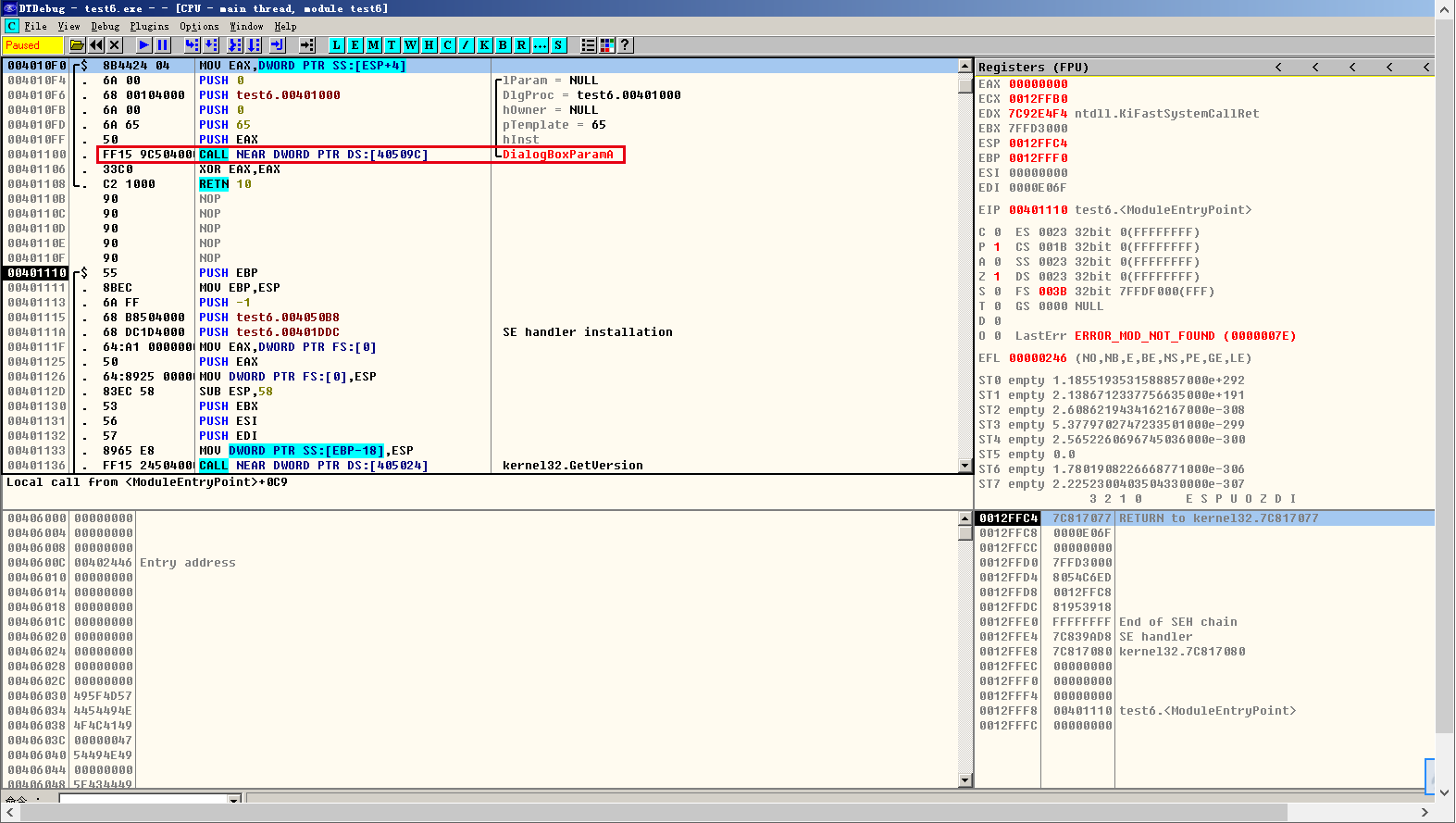Open Handles window with H icon
This screenshot has height=823, width=1456.
(x=429, y=44)
